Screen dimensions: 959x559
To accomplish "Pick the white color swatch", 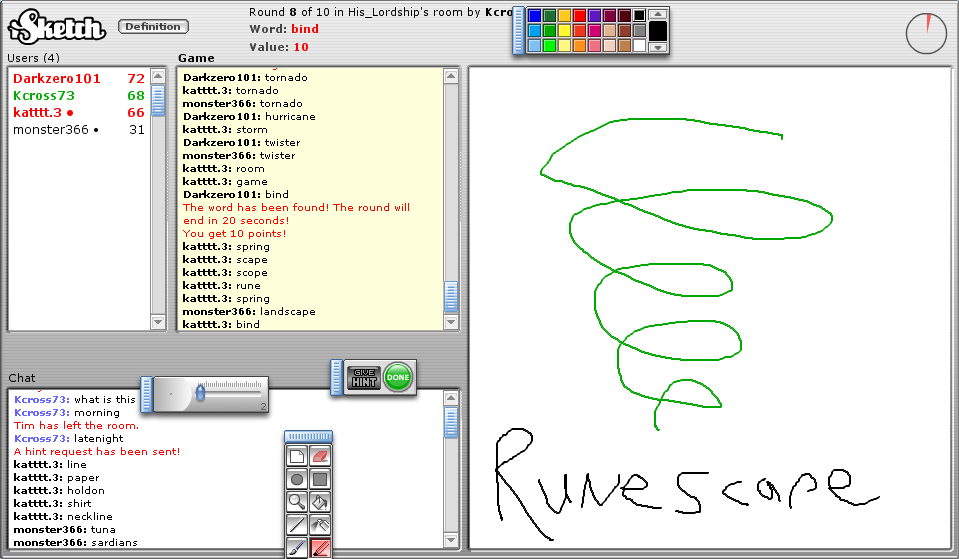I will click(x=639, y=45).
